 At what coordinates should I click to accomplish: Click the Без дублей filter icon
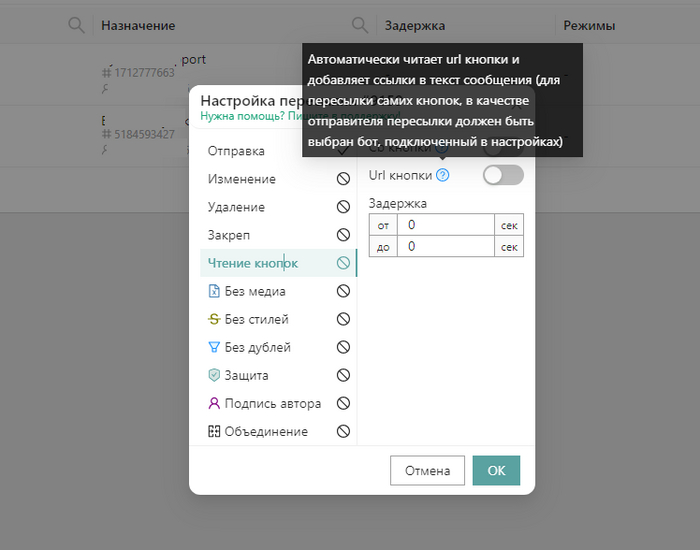pyautogui.click(x=214, y=347)
